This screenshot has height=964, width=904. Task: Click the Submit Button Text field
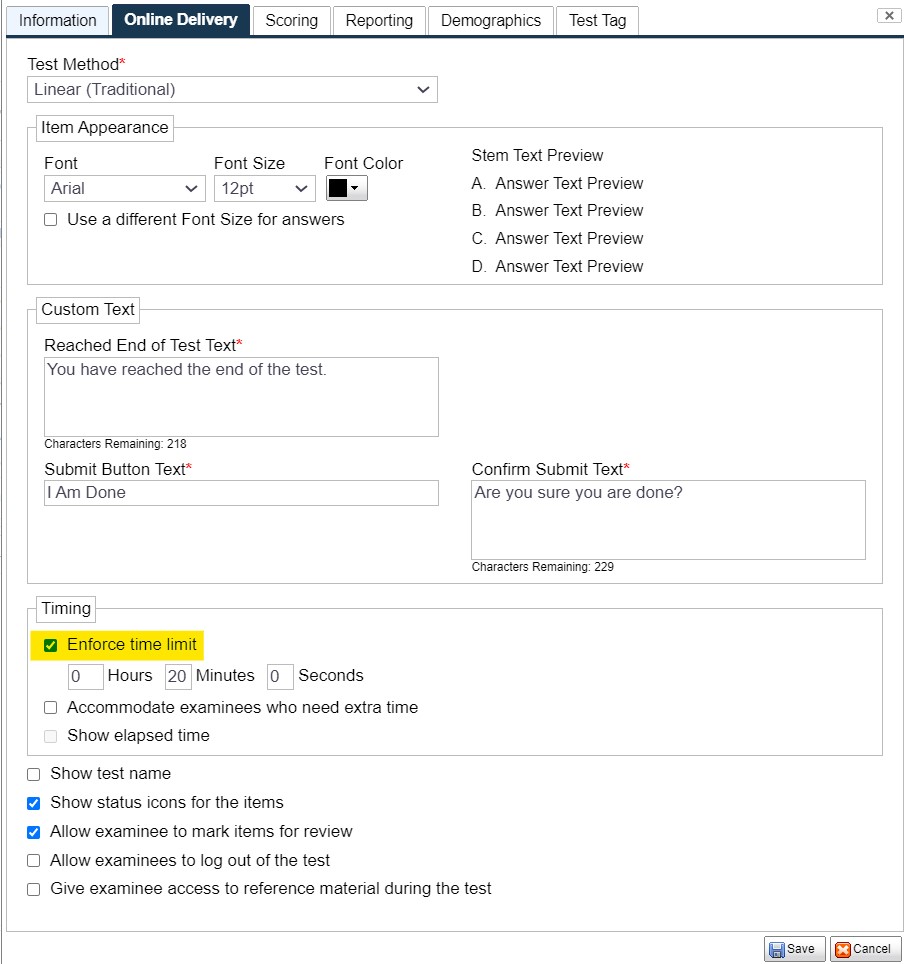(x=241, y=493)
